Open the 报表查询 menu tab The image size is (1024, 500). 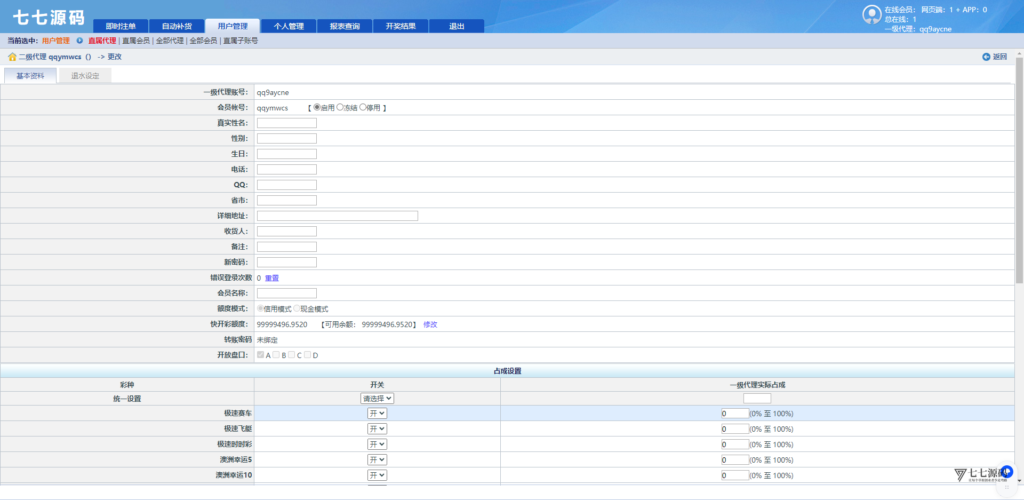point(344,26)
